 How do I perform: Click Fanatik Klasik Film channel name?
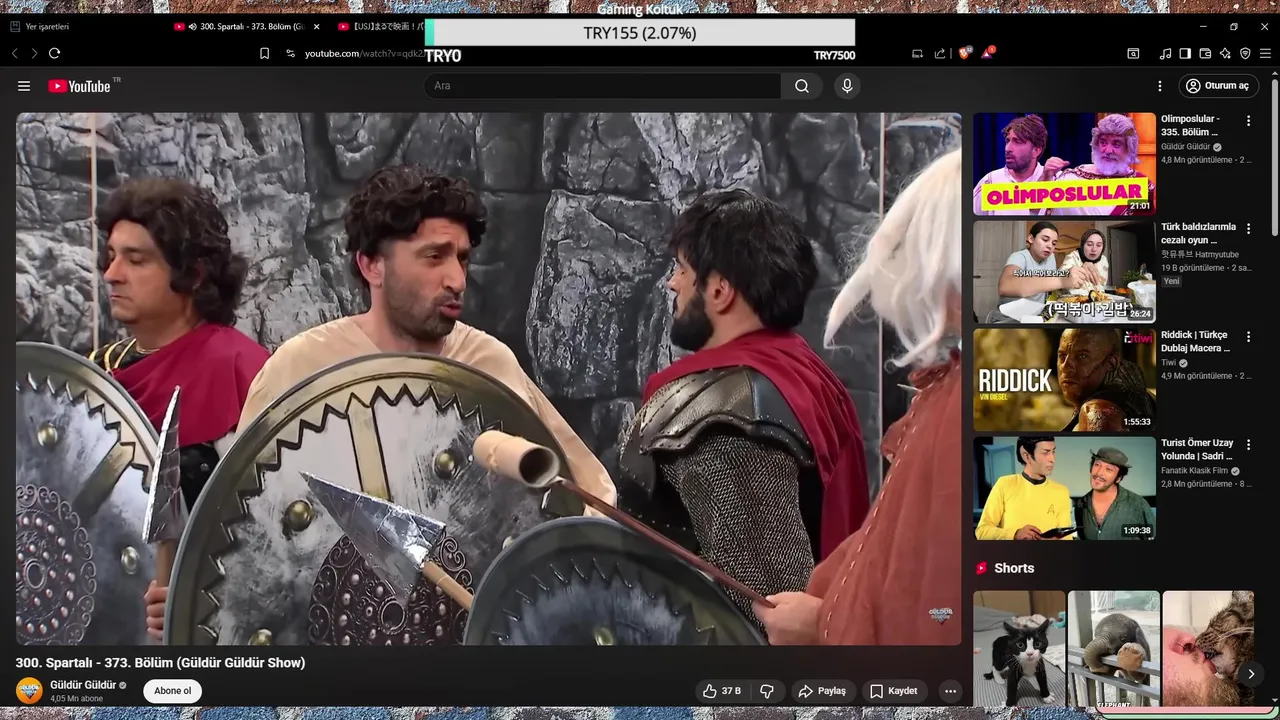click(x=1194, y=471)
